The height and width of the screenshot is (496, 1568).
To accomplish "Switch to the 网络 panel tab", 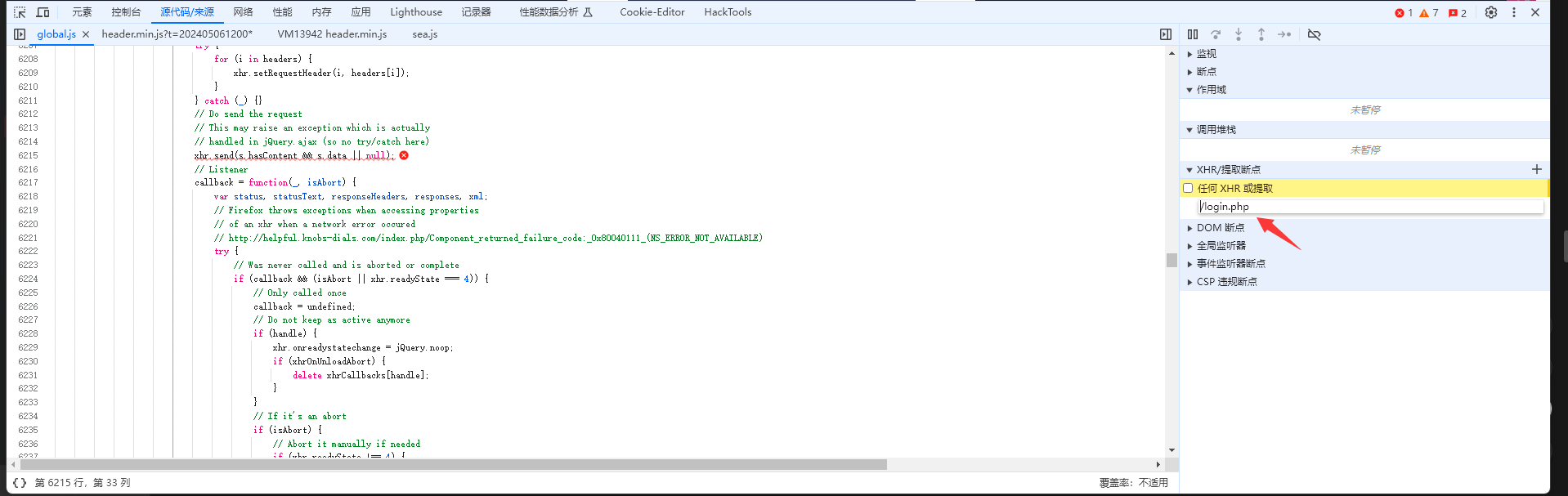I will 243,12.
